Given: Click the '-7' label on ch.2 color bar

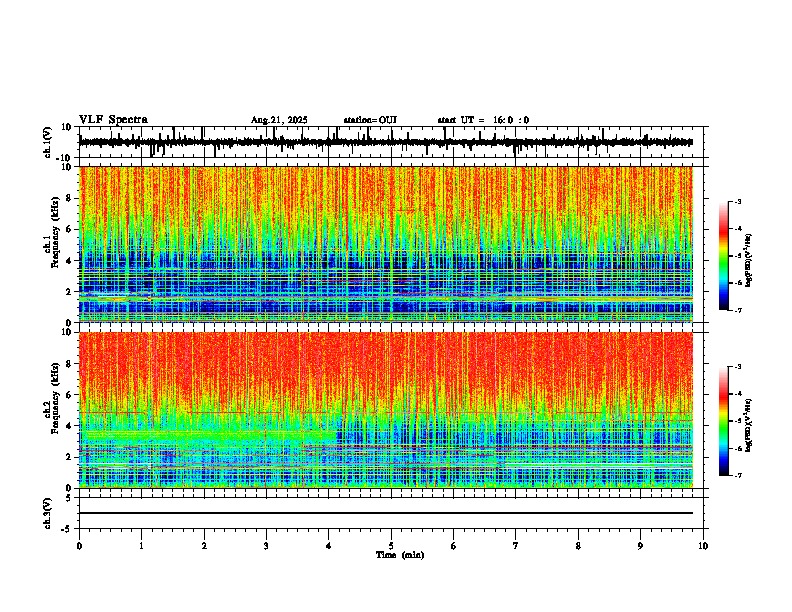Looking at the screenshot, I should tap(738, 476).
